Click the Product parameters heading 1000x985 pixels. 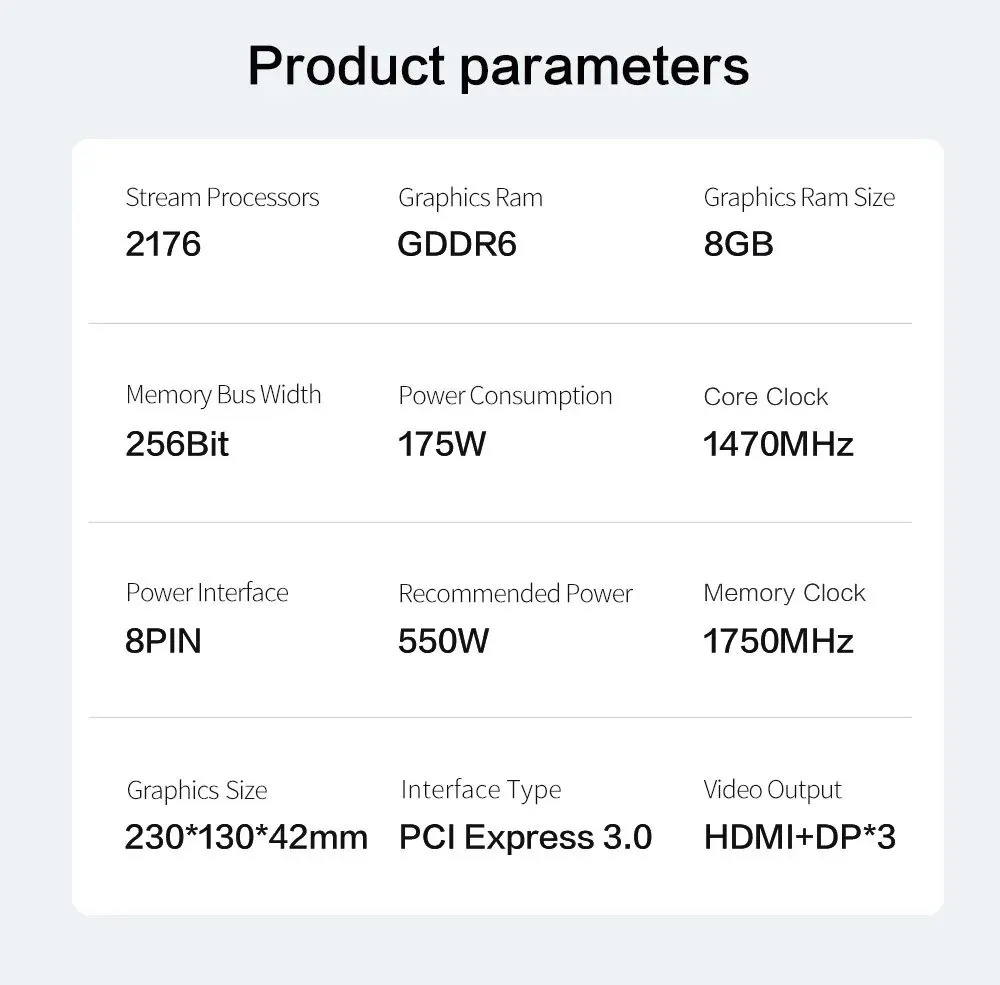(498, 68)
